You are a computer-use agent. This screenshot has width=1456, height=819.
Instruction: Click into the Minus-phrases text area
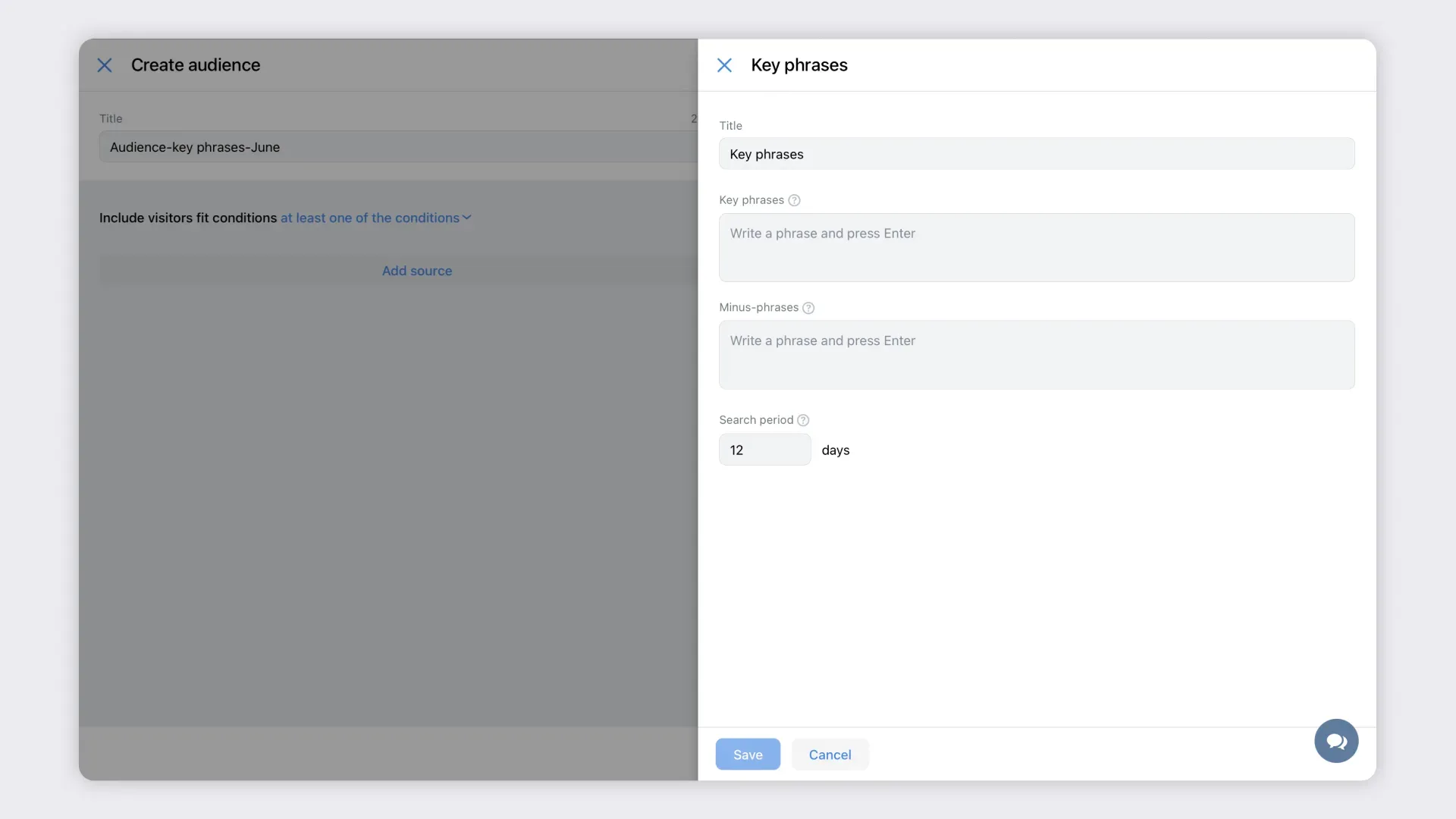click(x=1036, y=355)
